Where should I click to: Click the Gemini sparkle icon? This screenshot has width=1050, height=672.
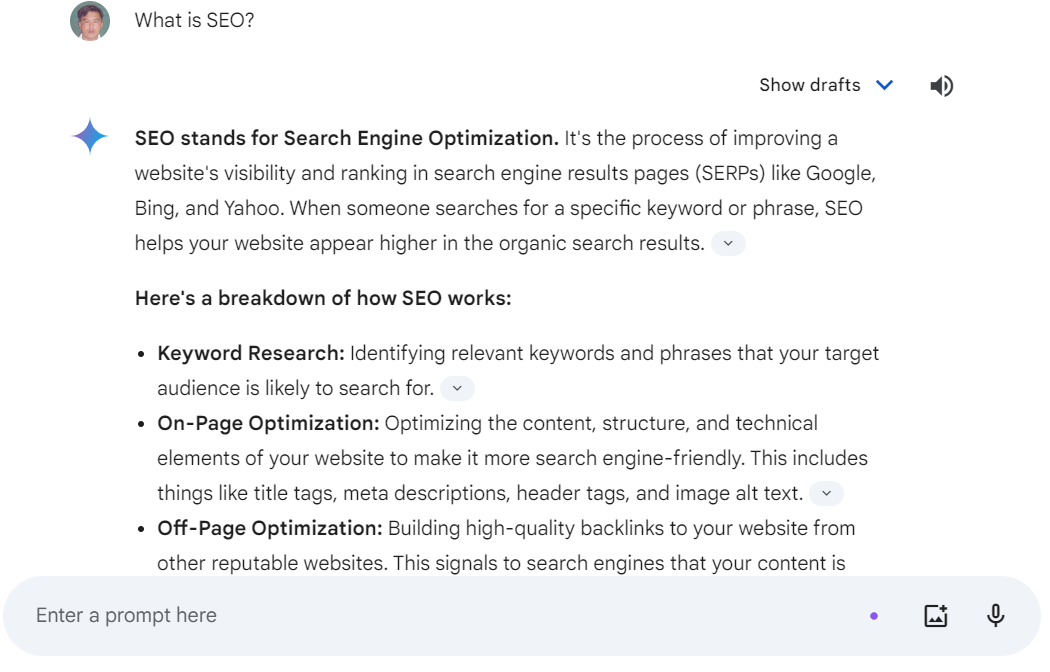coord(89,136)
